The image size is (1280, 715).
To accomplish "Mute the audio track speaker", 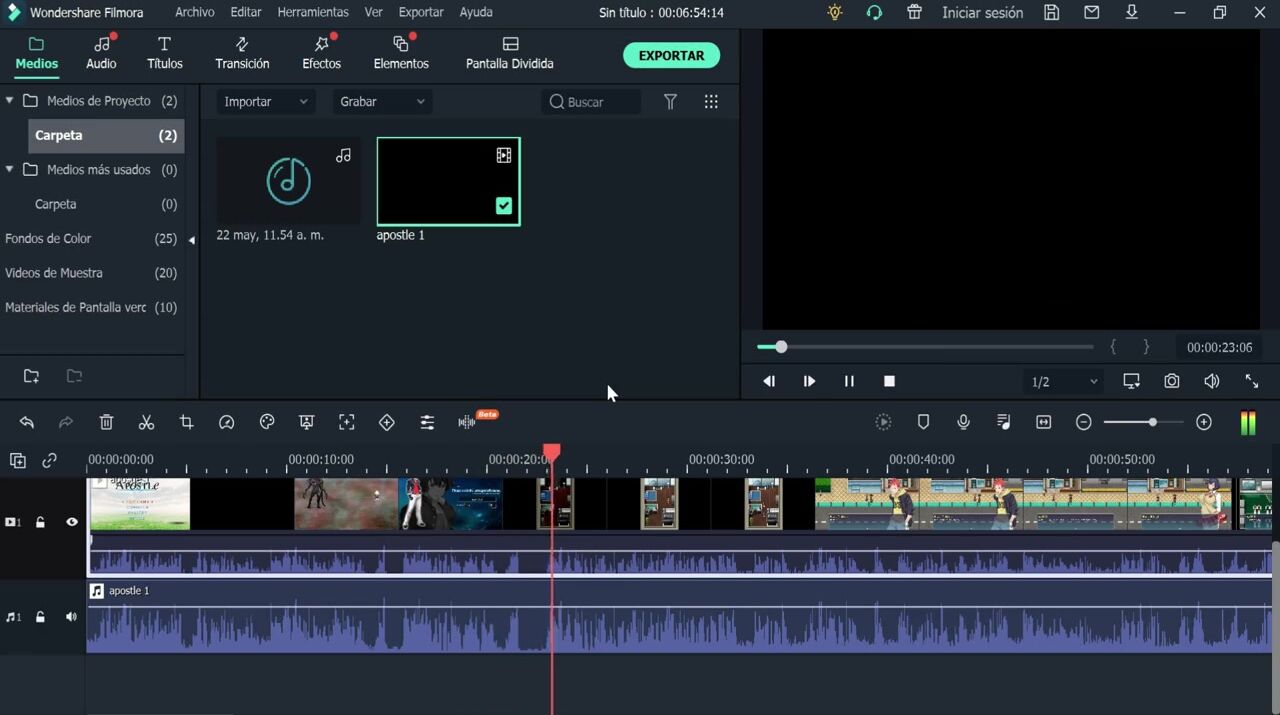I will 71,617.
